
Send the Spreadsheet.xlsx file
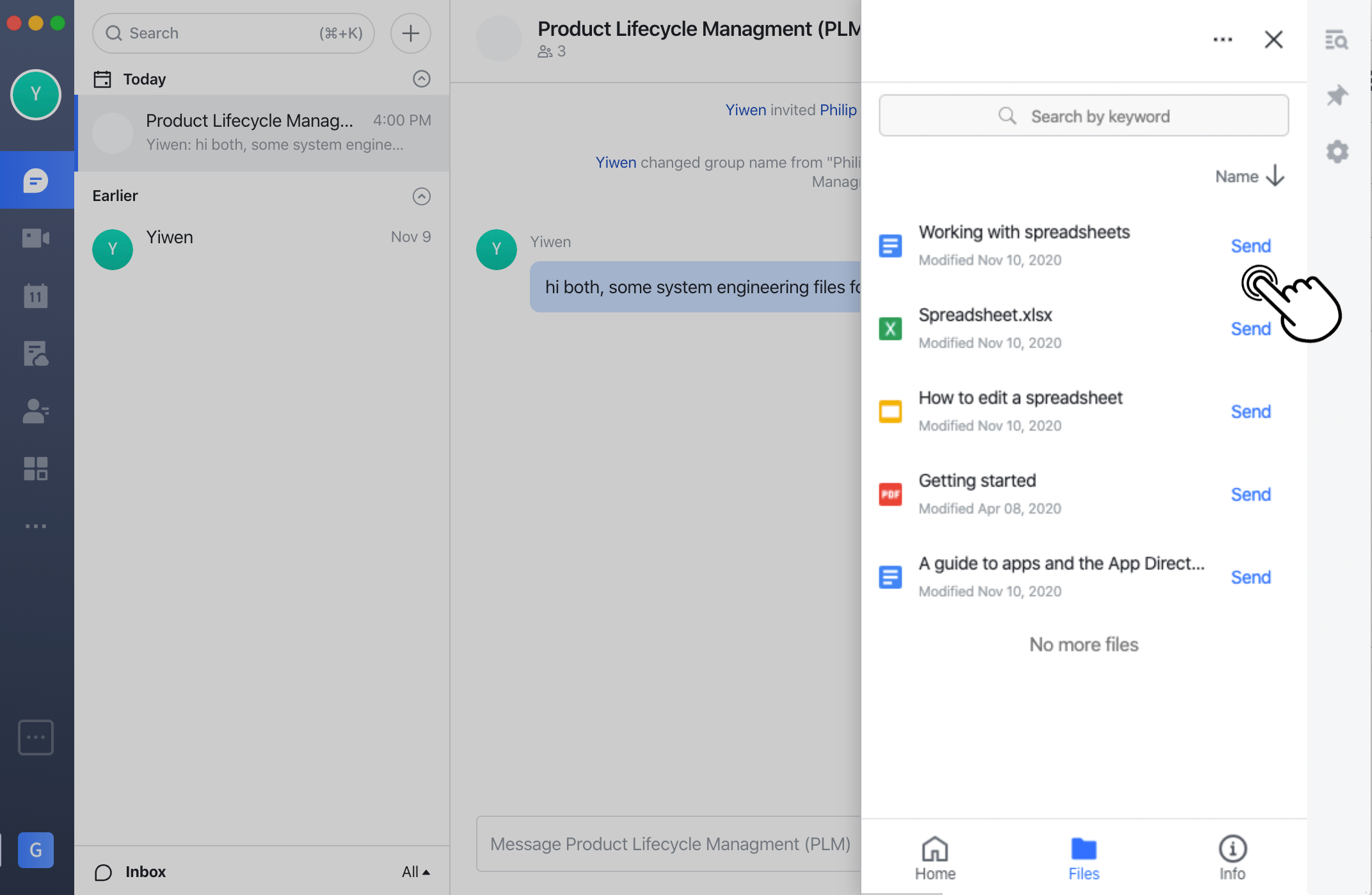coord(1250,328)
